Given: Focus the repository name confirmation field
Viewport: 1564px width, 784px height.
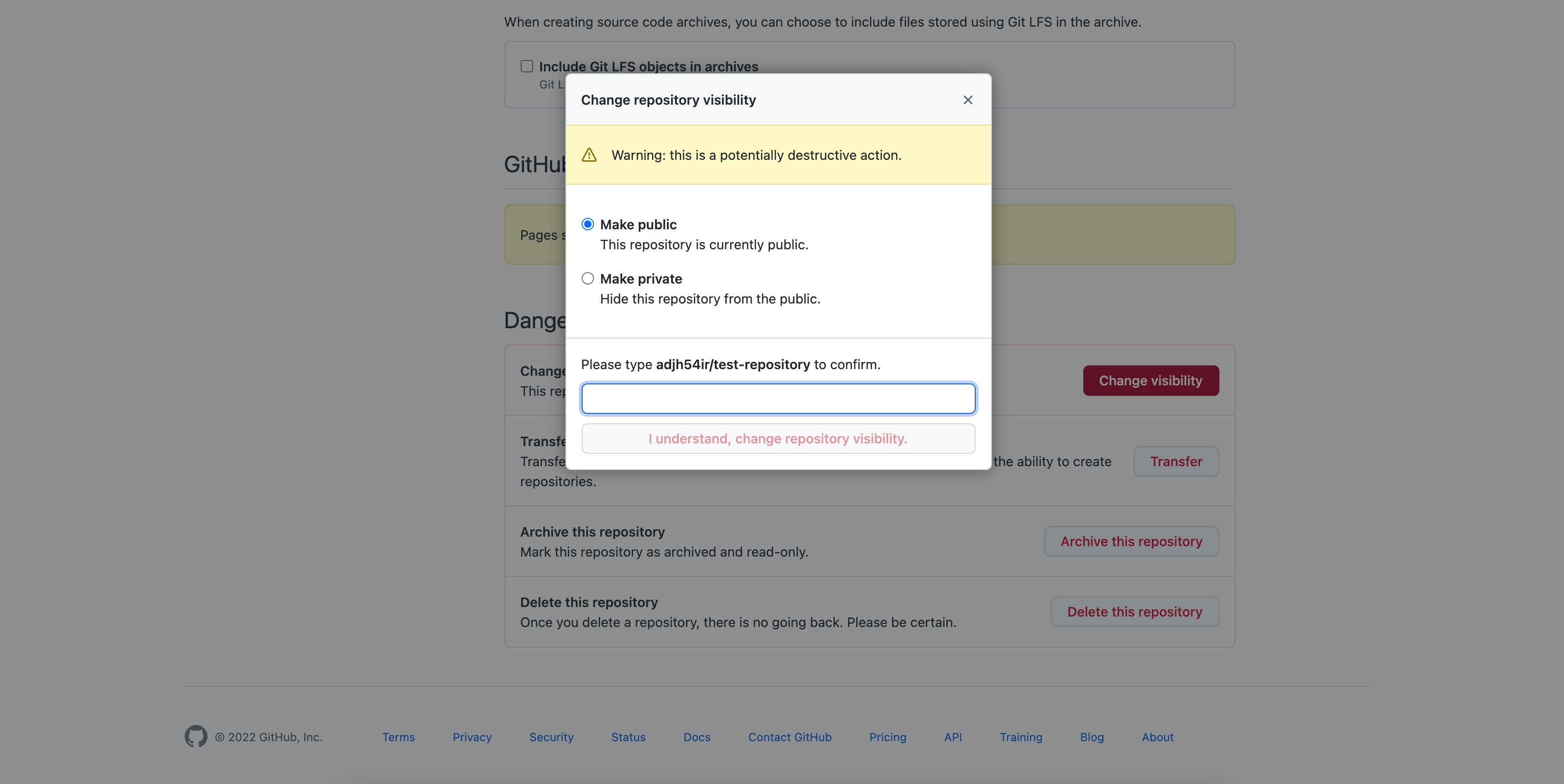Looking at the screenshot, I should coord(778,399).
